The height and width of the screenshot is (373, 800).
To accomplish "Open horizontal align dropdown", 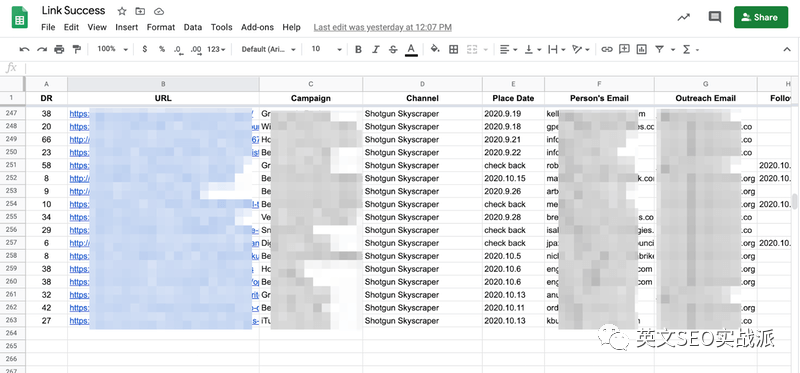I will (x=508, y=49).
